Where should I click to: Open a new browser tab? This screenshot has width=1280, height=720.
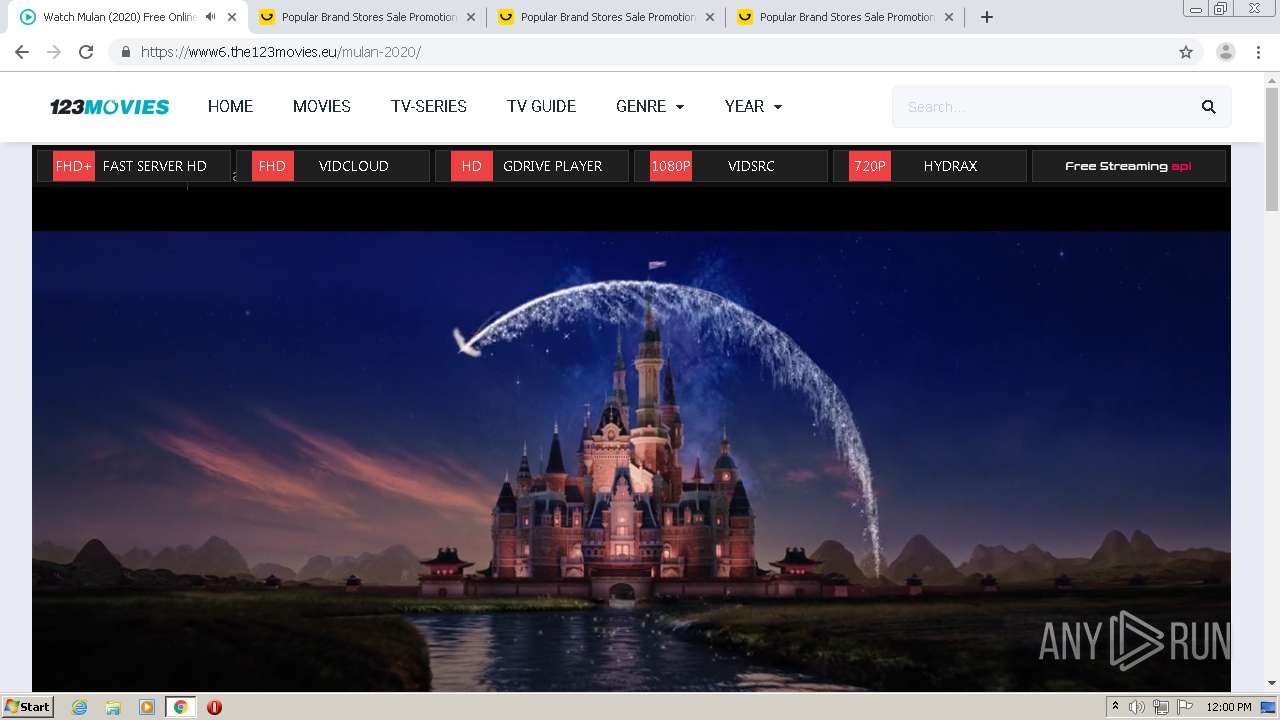987,17
